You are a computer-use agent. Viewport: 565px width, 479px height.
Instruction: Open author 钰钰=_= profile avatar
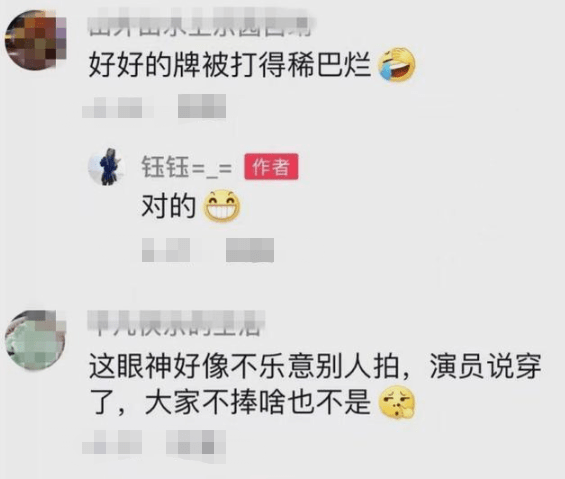tap(107, 167)
